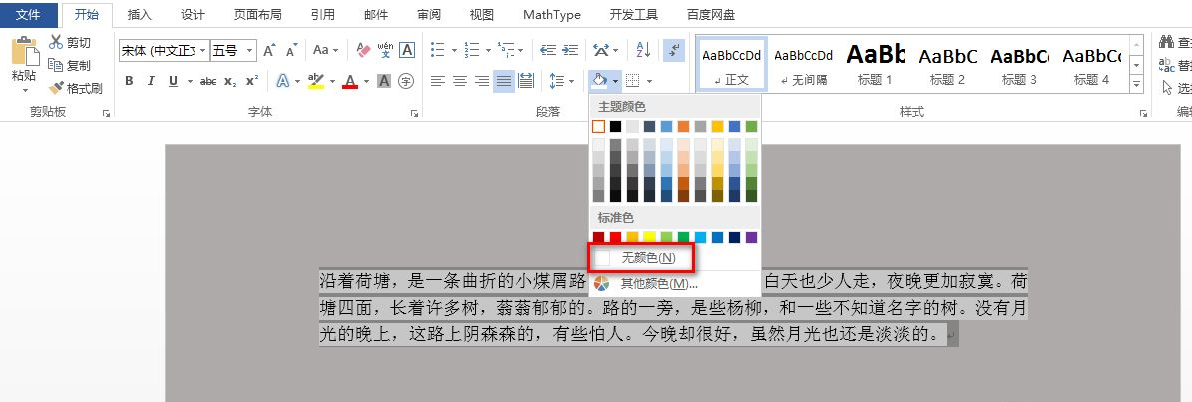Click the shading paint bucket icon
Image resolution: width=1192 pixels, height=402 pixels.
tap(599, 80)
